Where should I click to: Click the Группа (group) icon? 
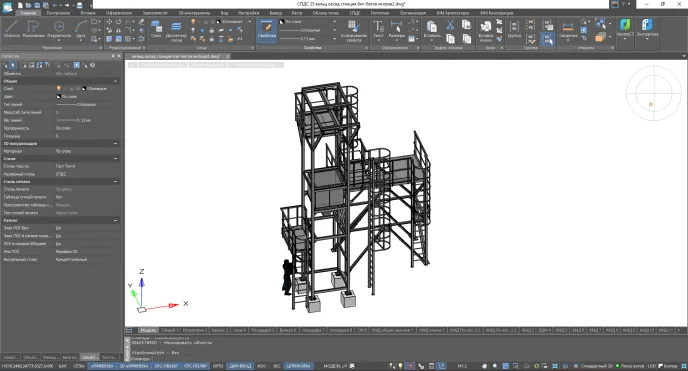tap(514, 29)
